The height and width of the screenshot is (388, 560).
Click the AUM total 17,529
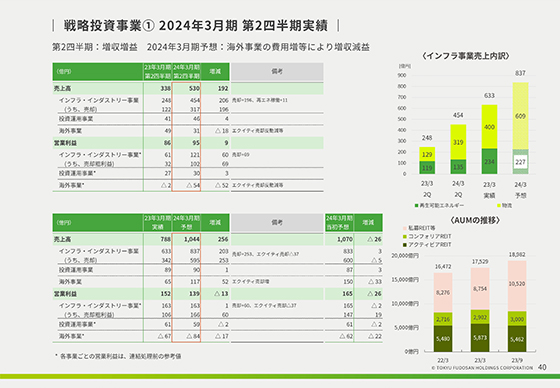(x=480, y=262)
